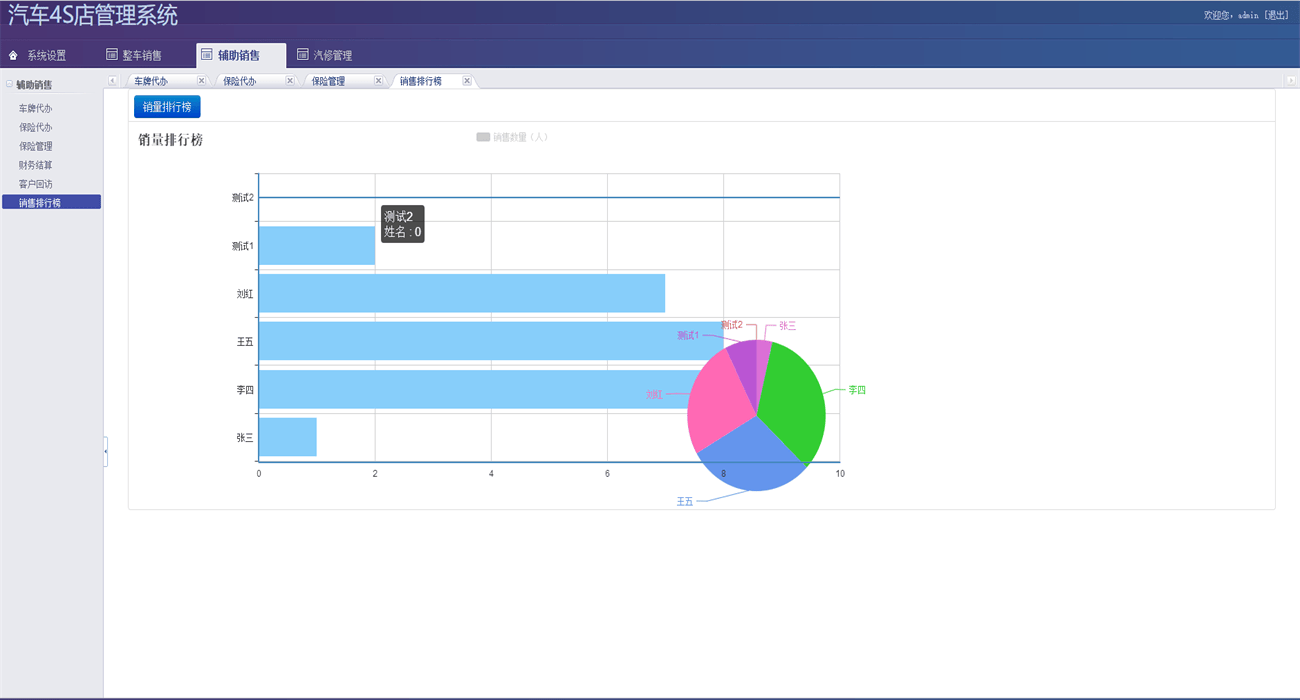Log out via the 退出 link

1277,15
